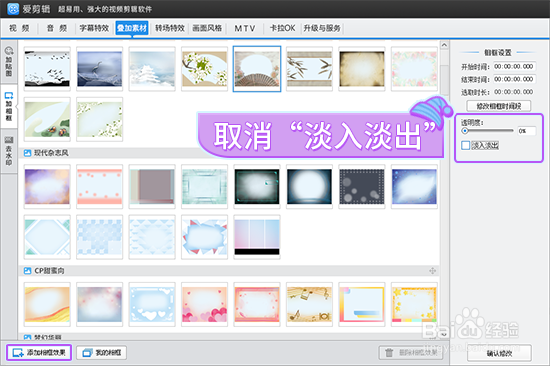Click the 开始时间 time field
Viewport: 550px width, 366px height.
tap(514, 66)
